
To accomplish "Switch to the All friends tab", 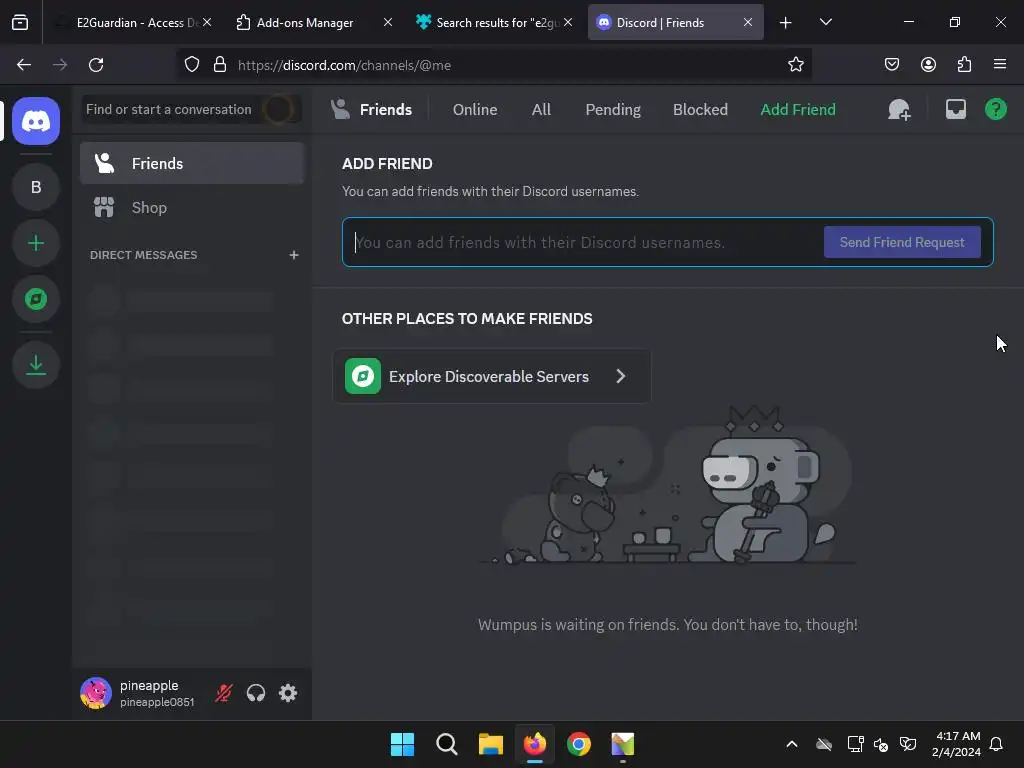I will (541, 110).
